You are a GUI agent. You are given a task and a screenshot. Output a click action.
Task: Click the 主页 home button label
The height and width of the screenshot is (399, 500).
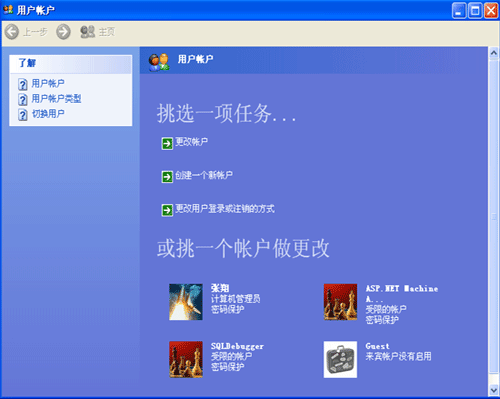pyautogui.click(x=107, y=32)
